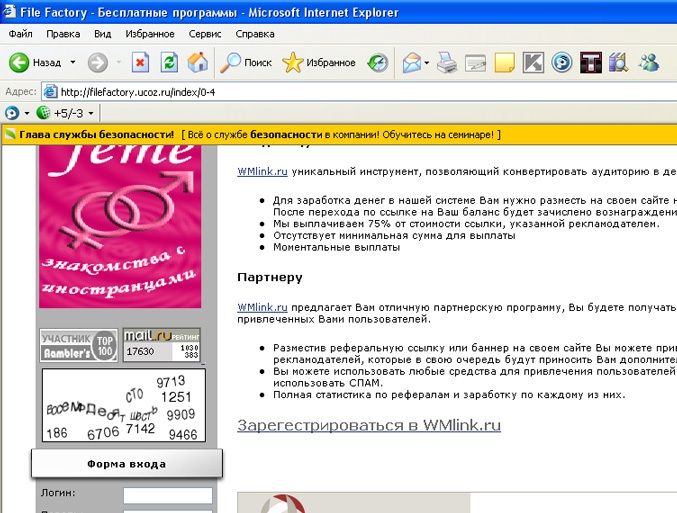Click the text Моментальные выплаты
The width and height of the screenshot is (677, 513).
tap(336, 247)
